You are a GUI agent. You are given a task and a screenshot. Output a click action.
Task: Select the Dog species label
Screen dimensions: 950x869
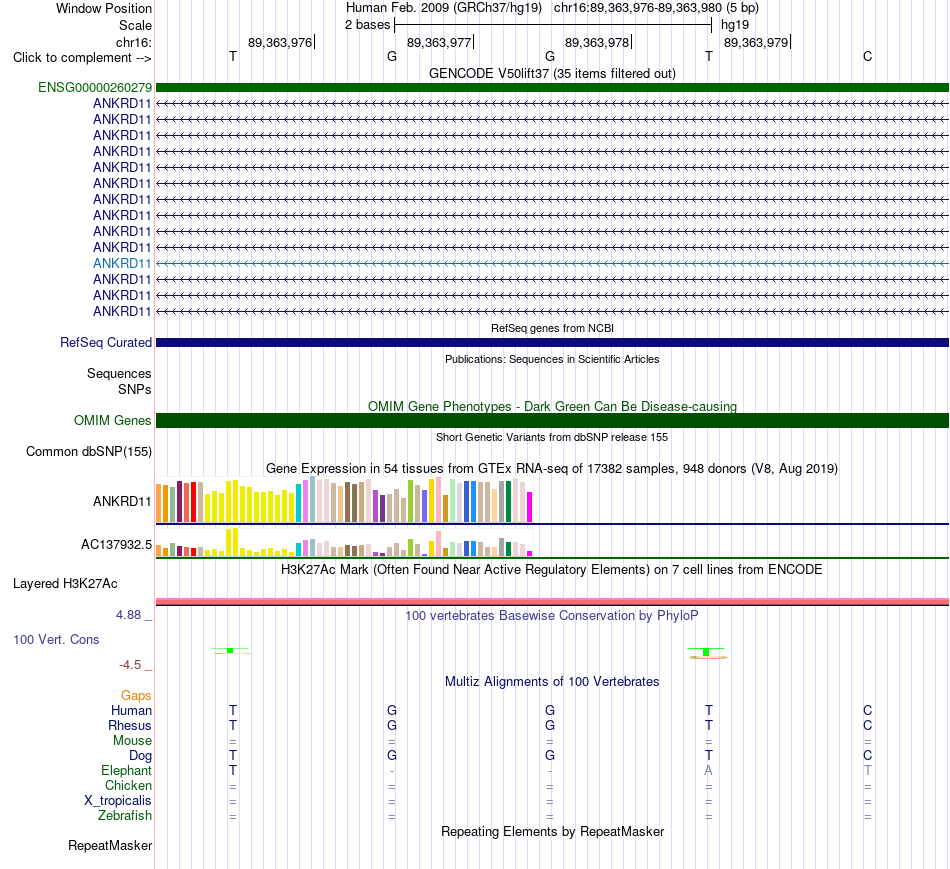[x=140, y=755]
